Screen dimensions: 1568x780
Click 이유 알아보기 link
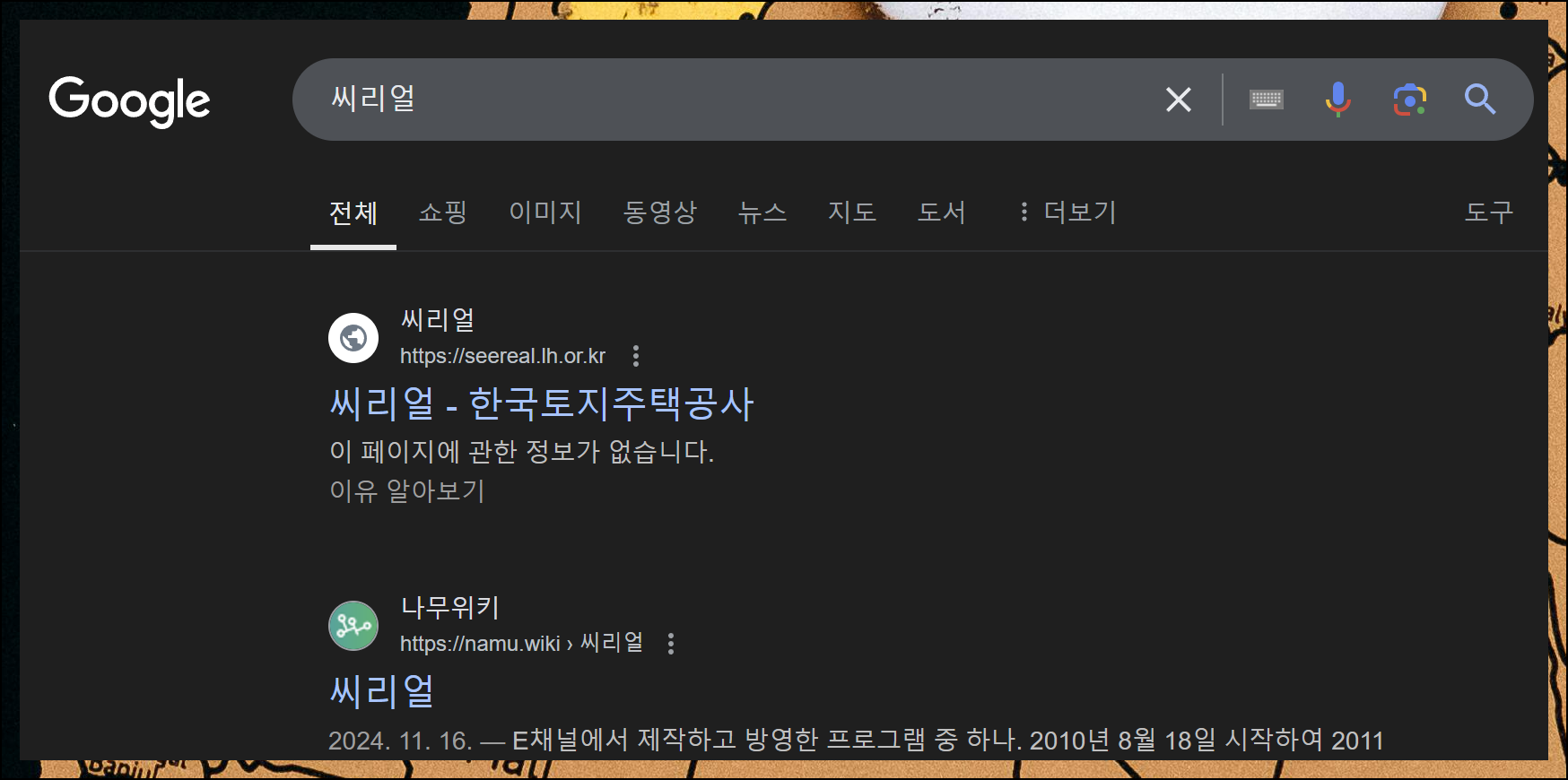tap(407, 491)
